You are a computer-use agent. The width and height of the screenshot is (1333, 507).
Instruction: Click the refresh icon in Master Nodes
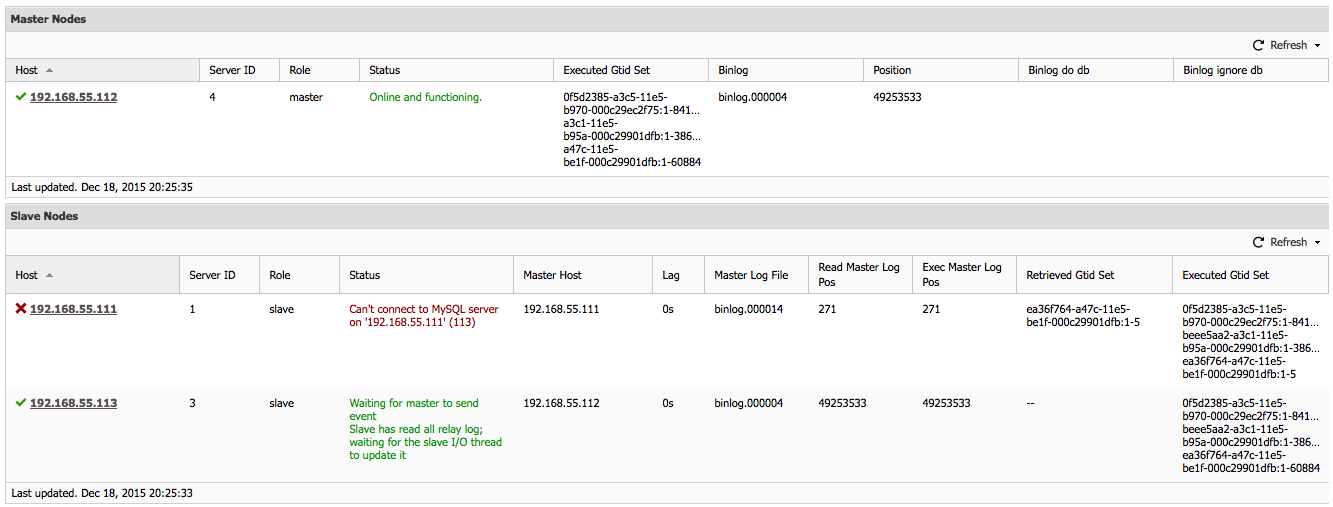(x=1259, y=45)
